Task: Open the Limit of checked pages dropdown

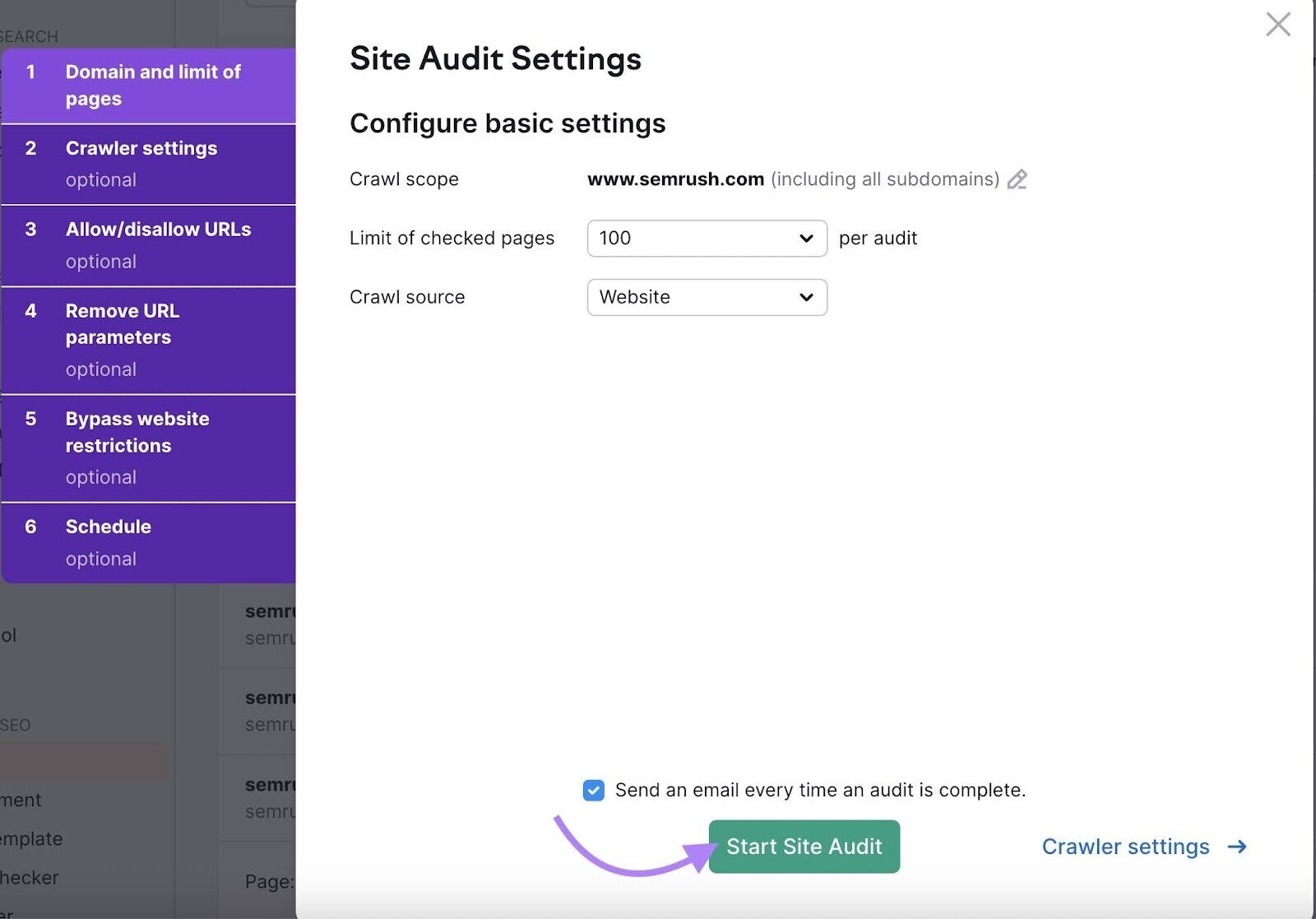Action: (707, 238)
